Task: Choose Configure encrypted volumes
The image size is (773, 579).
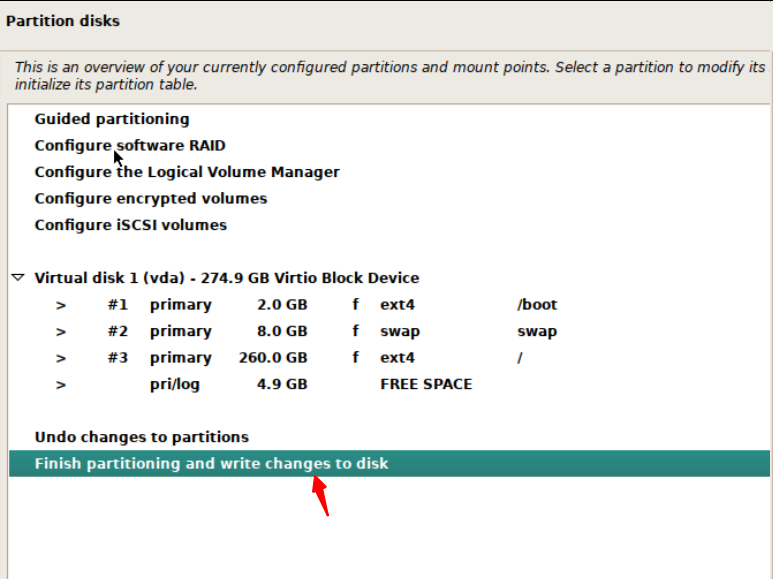Action: coord(151,198)
